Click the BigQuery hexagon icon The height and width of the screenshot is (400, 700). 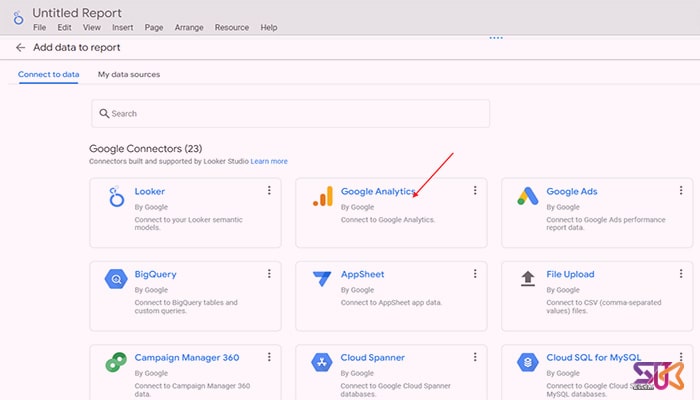pos(116,279)
